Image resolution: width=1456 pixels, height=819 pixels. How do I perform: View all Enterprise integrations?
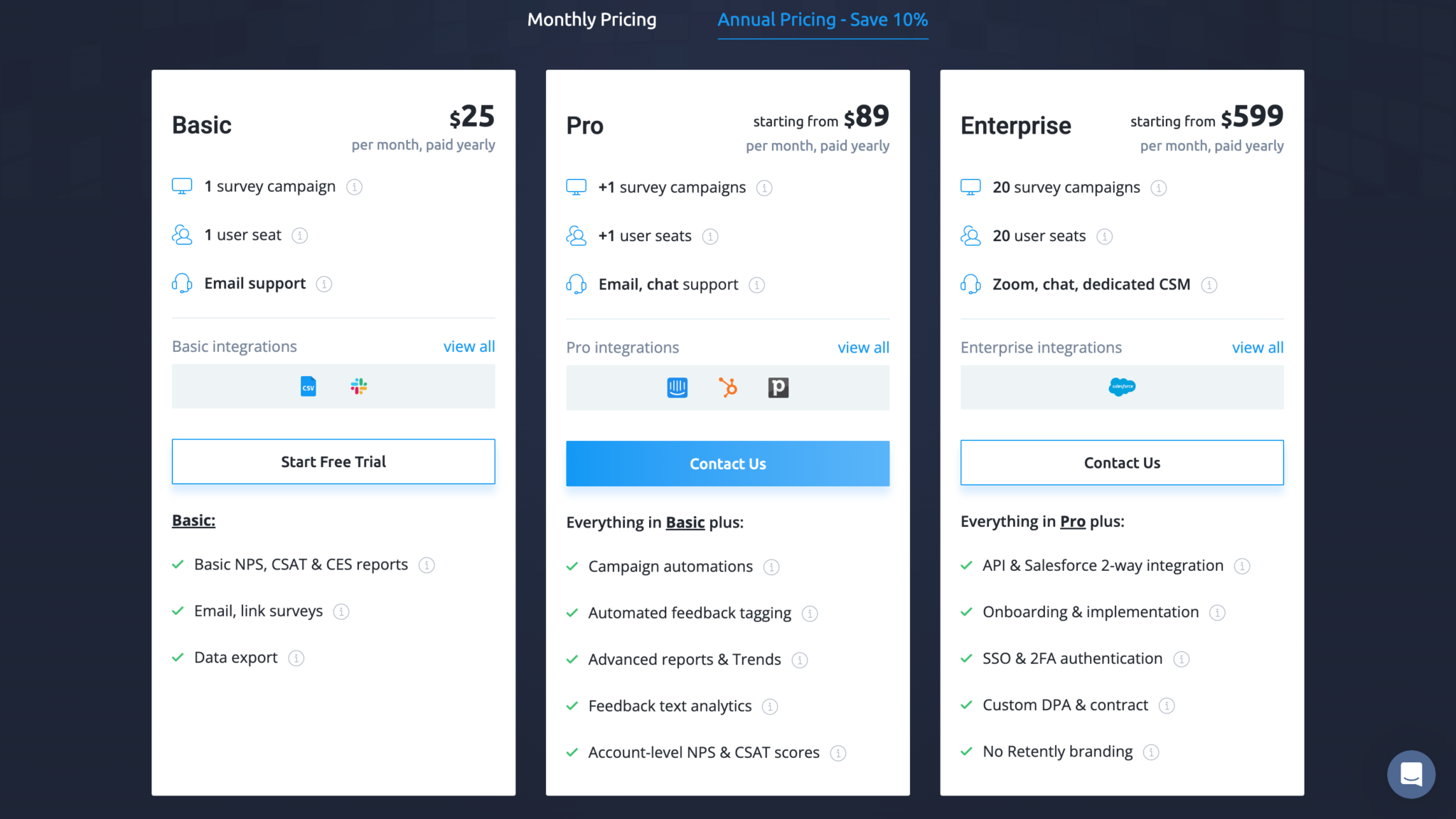click(1258, 347)
